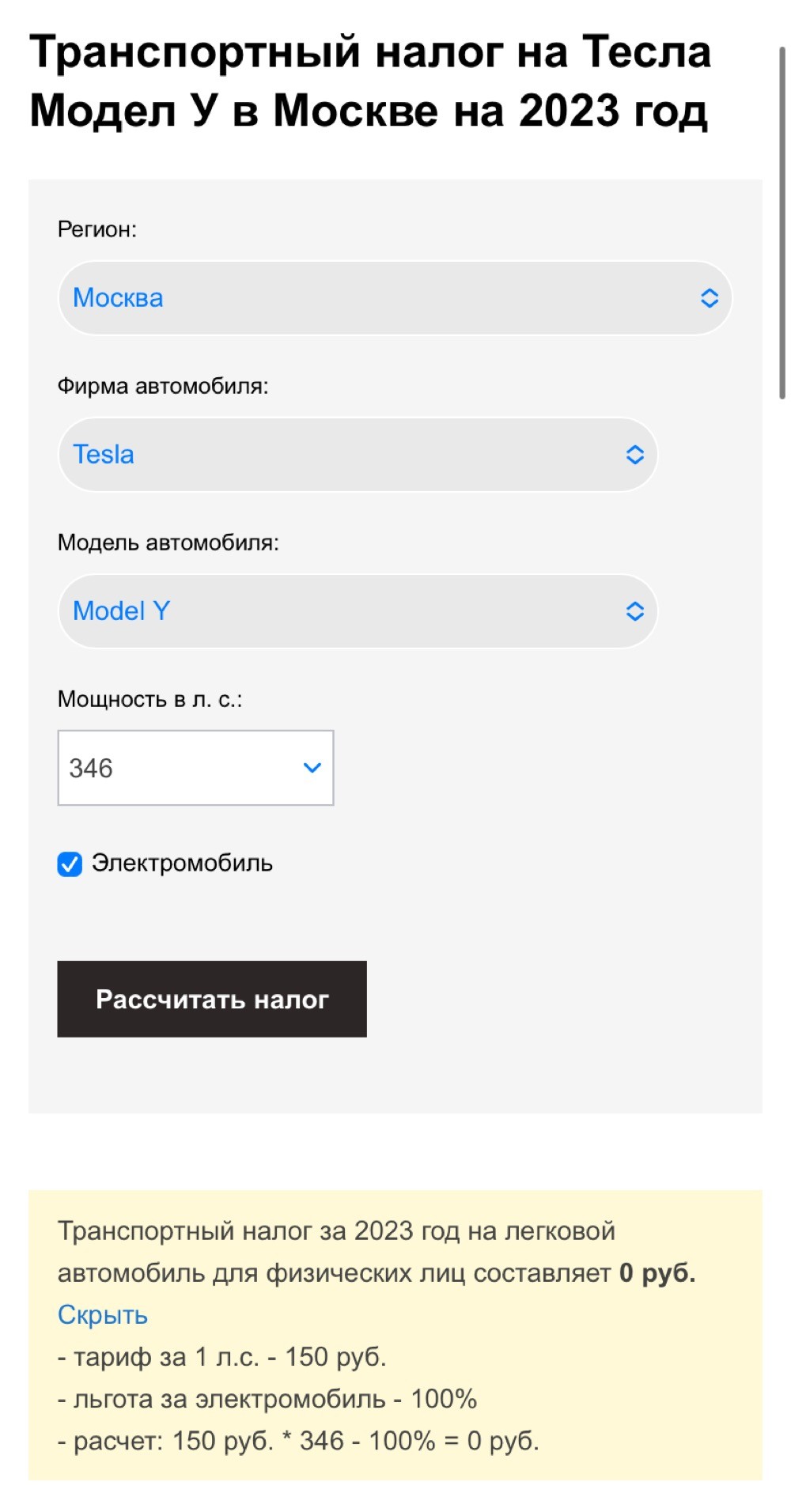Open the Model Y car model dropdown
Screen dimensions: 791x1512
click(x=348, y=611)
